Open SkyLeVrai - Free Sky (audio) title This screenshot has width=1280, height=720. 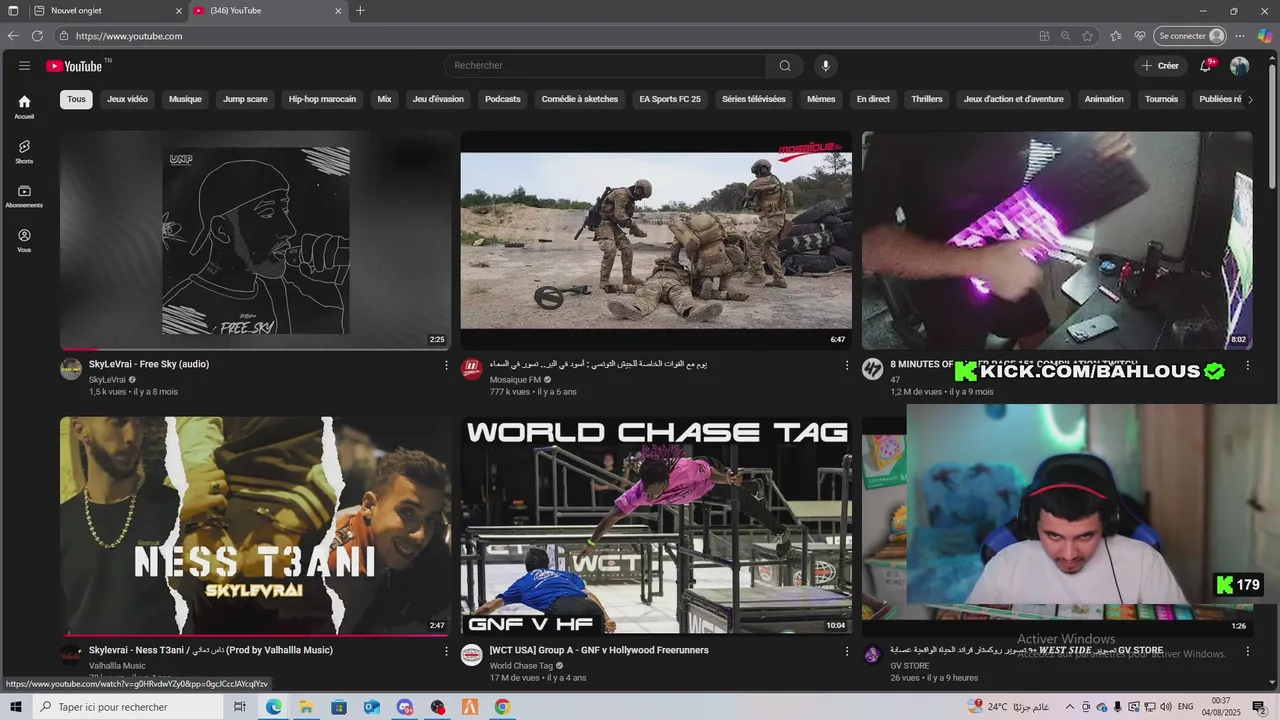click(x=149, y=364)
